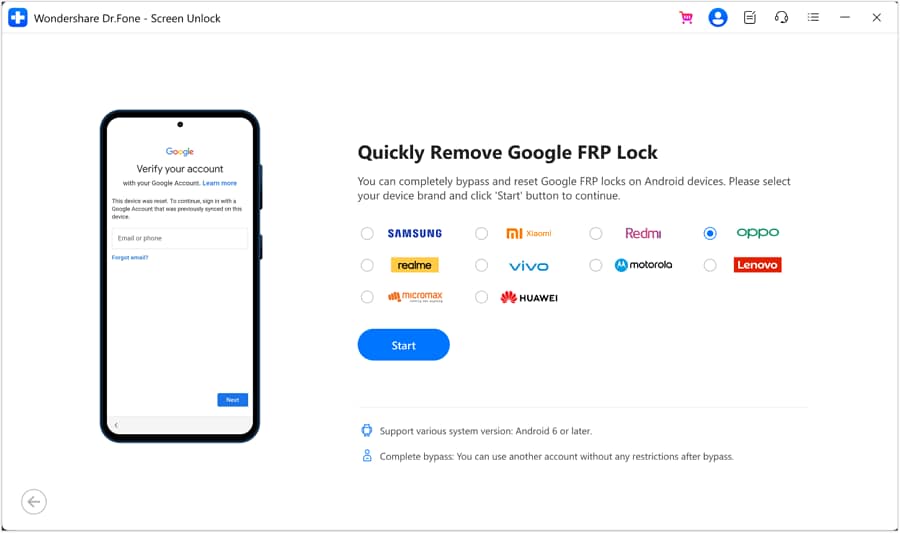Screen dimensions: 900x533
Task: Minimize the Dr.Fone window
Action: [x=845, y=18]
